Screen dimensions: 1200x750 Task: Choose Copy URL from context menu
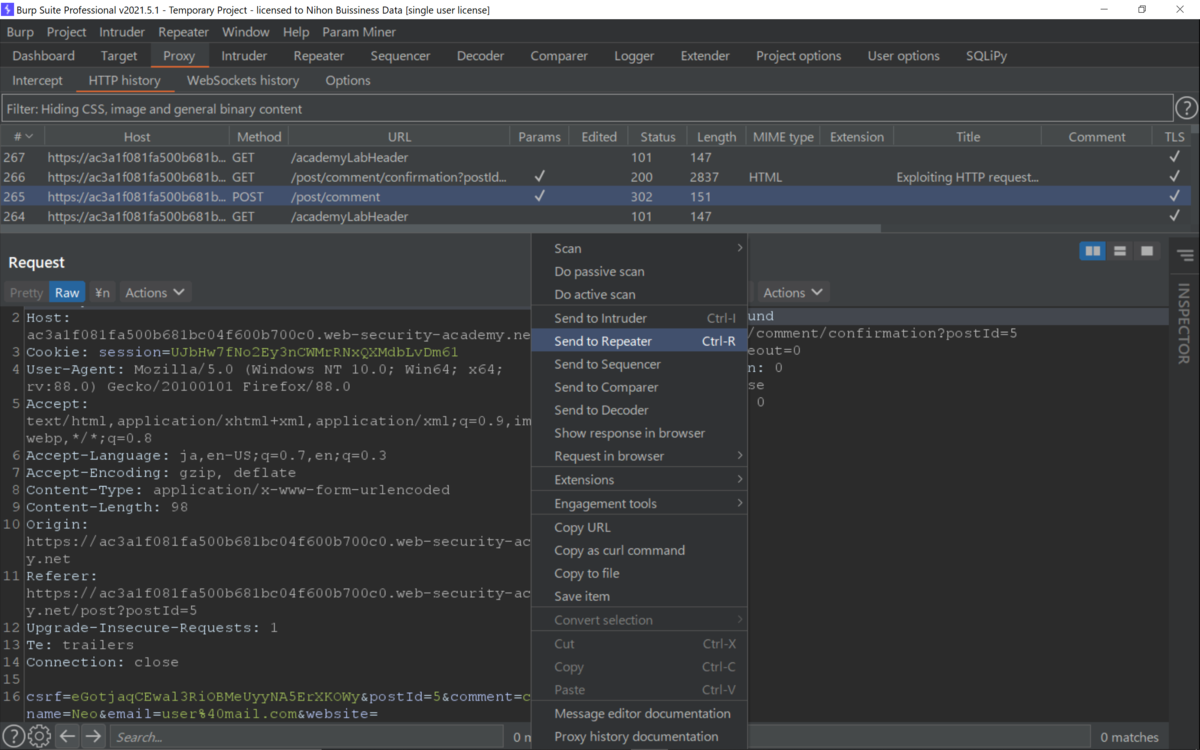click(x=640, y=527)
